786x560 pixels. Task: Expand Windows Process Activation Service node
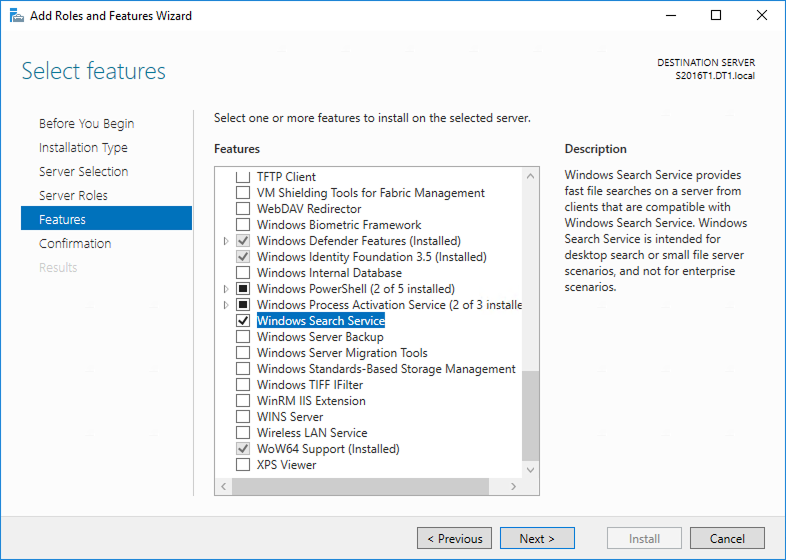[x=226, y=305]
